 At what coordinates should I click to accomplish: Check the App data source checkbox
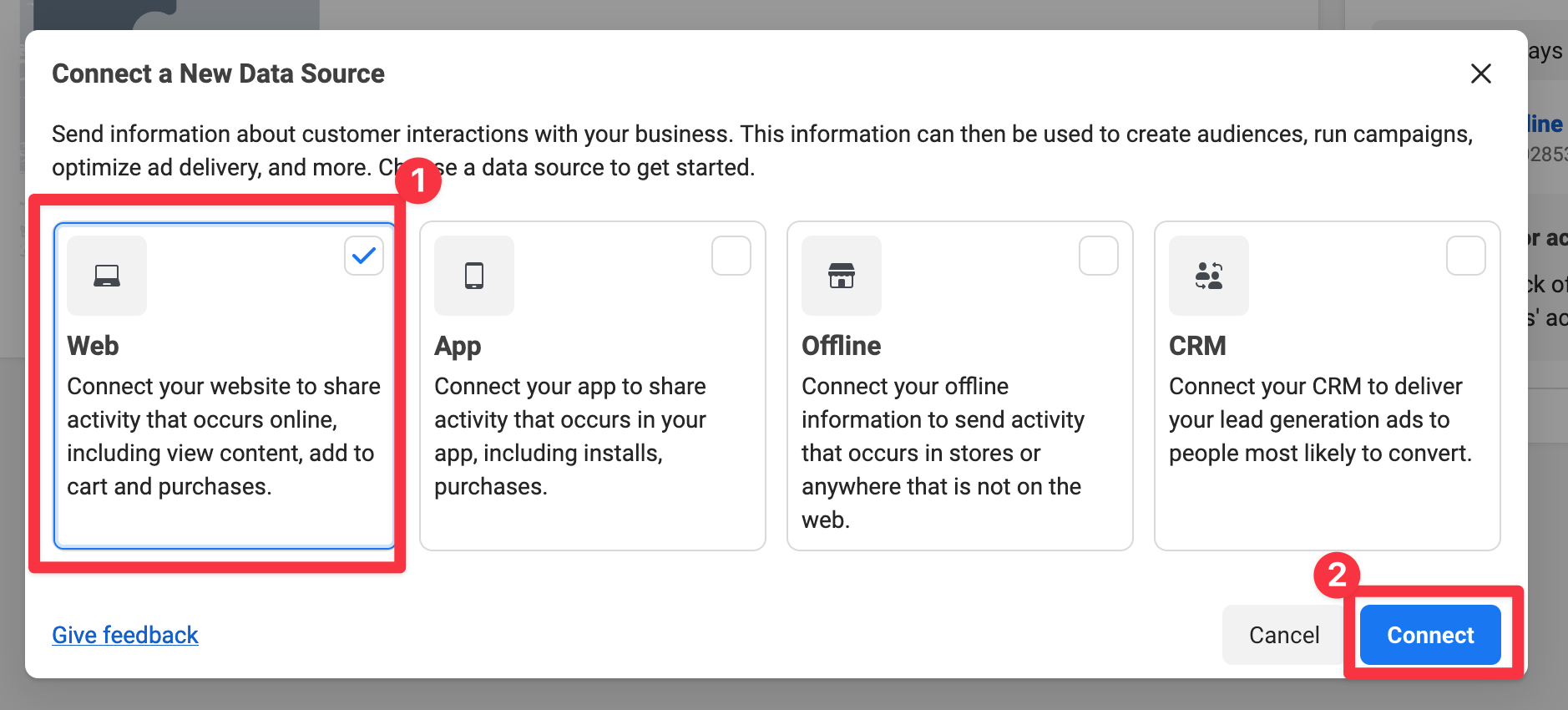(731, 256)
